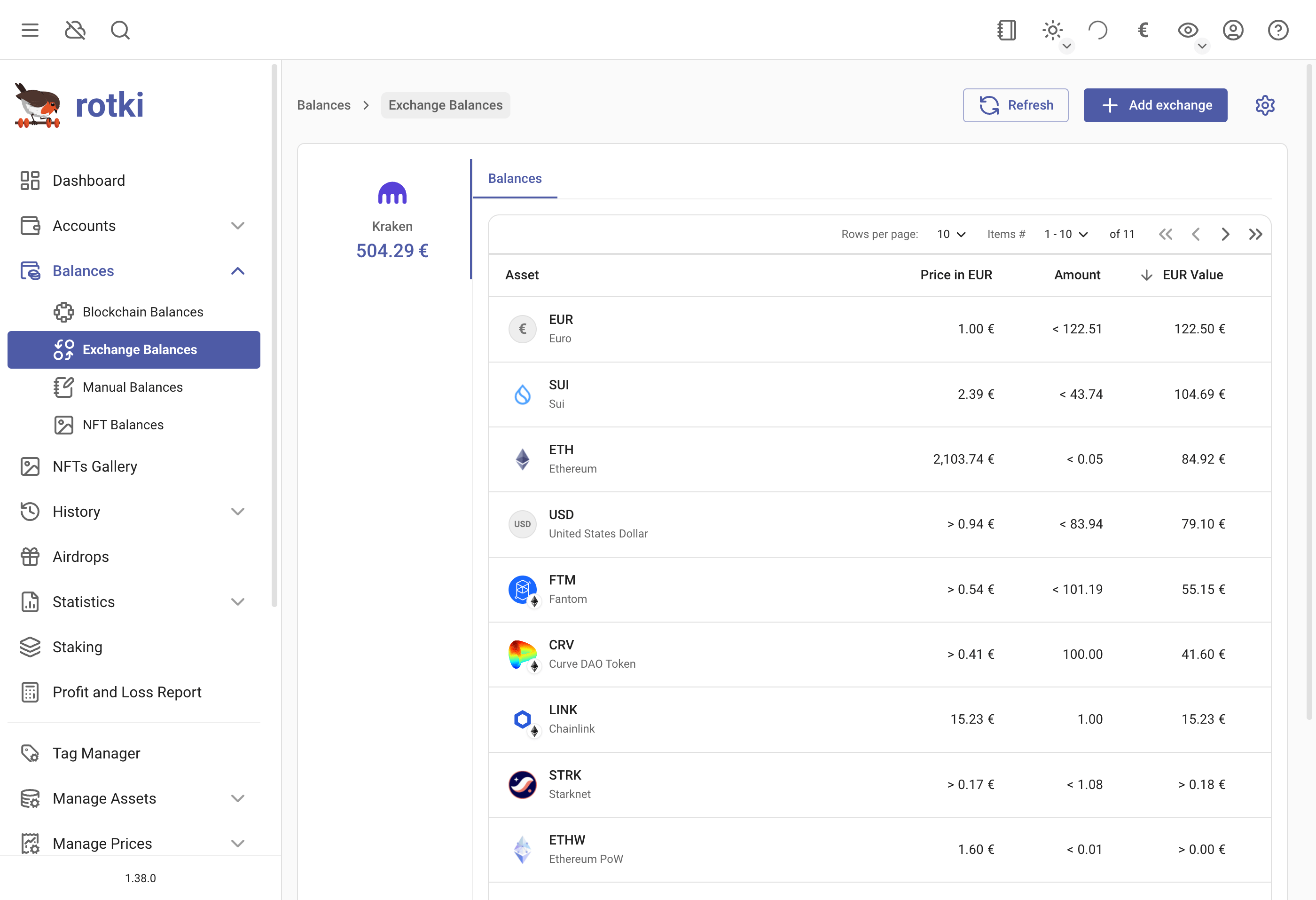The image size is (1316, 900).
Task: Sort table by Price in EUR
Action: pos(956,275)
